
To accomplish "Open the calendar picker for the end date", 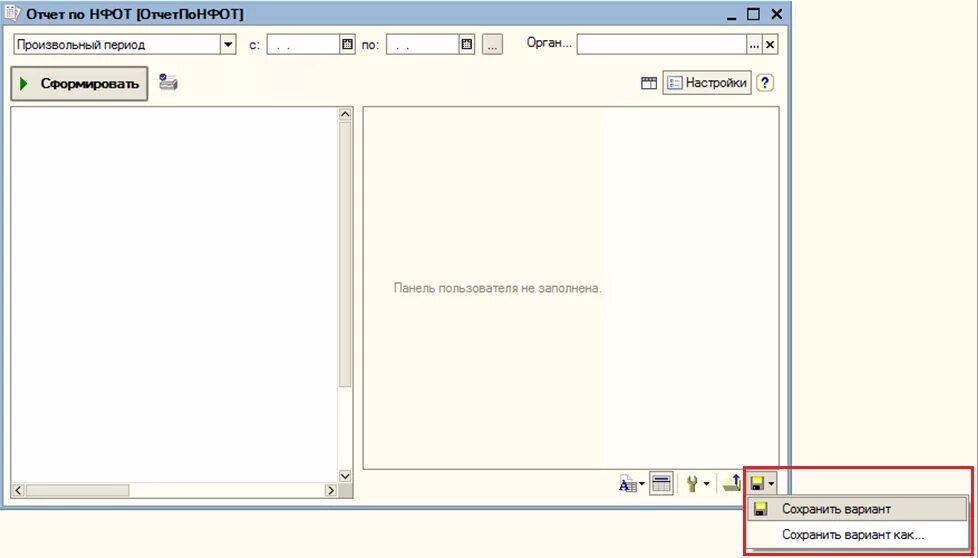I will coord(467,45).
